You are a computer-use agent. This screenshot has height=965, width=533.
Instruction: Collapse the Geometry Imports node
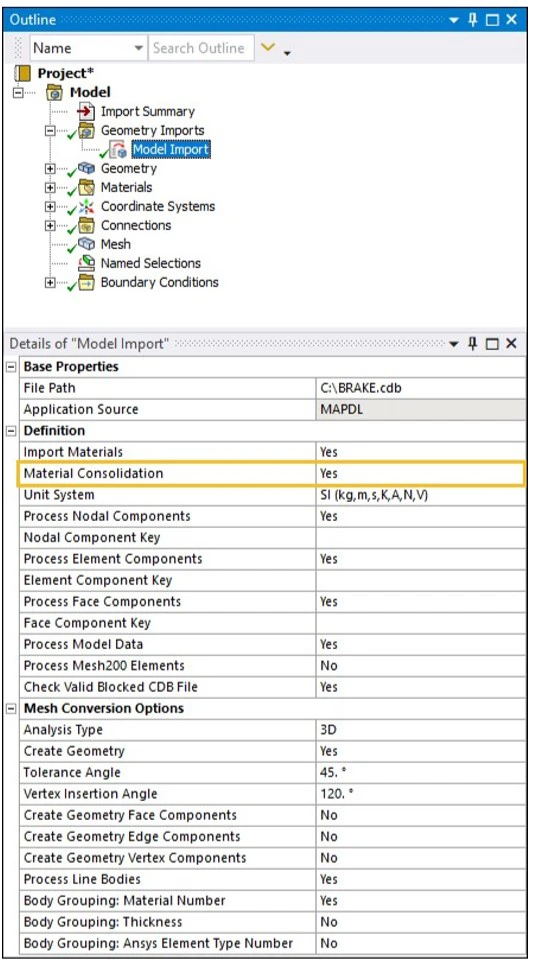[50, 130]
